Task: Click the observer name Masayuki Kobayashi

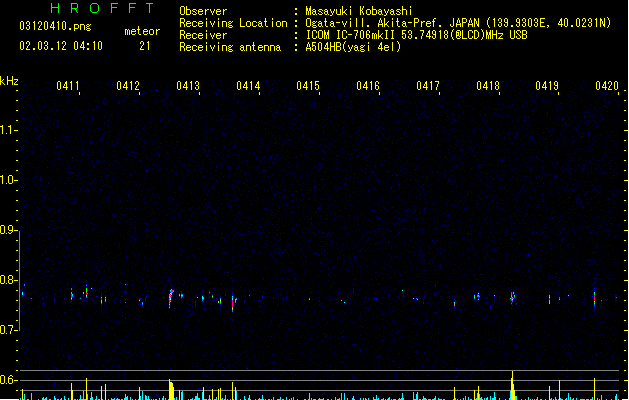Action: [x=359, y=11]
